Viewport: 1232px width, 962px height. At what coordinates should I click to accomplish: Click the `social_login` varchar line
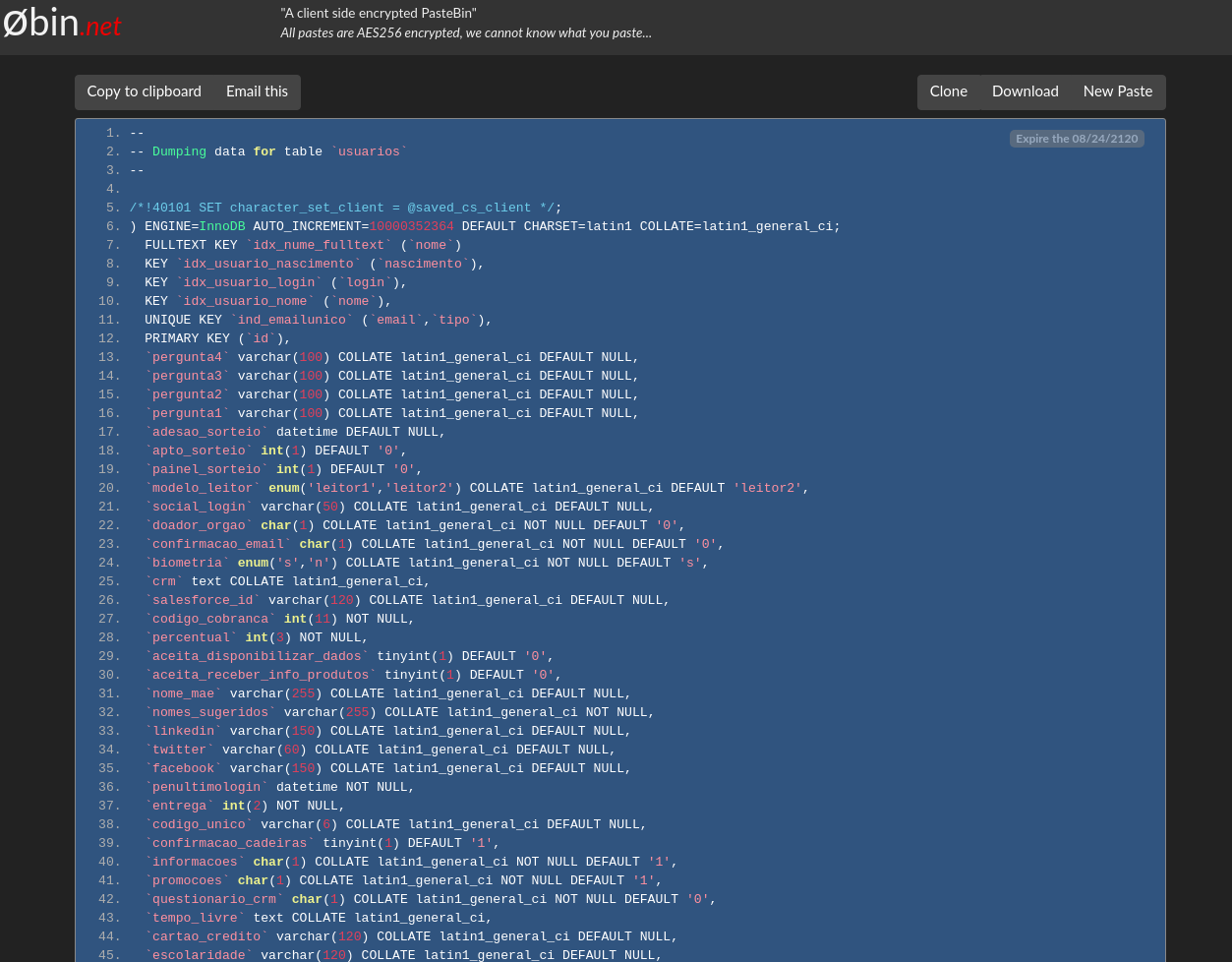pos(399,507)
